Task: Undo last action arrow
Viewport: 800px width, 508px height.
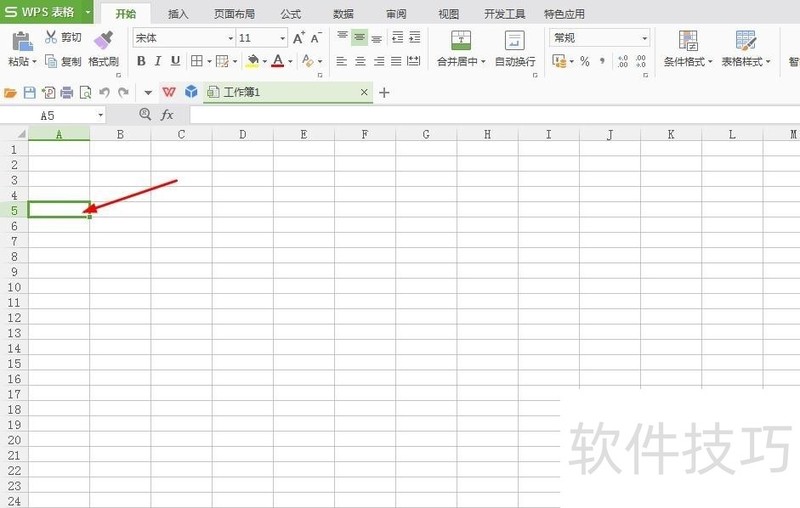Action: coord(105,93)
